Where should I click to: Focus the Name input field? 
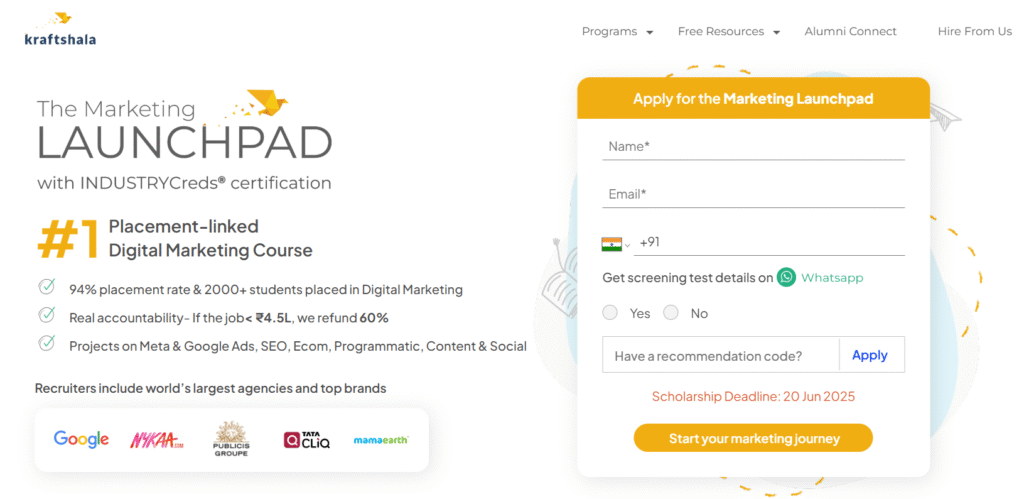753,147
